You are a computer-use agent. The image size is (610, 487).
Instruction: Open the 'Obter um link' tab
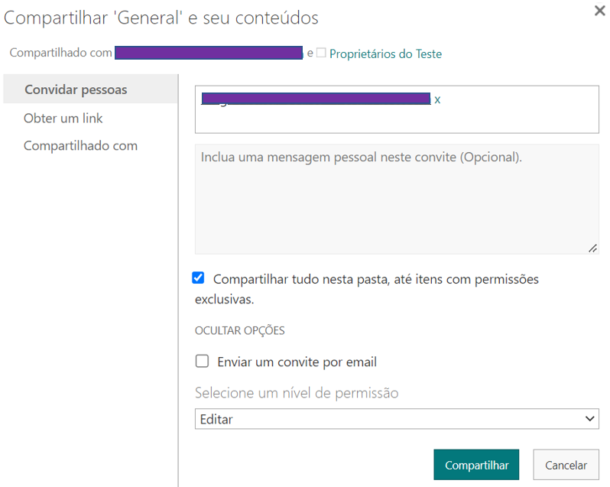(63, 118)
